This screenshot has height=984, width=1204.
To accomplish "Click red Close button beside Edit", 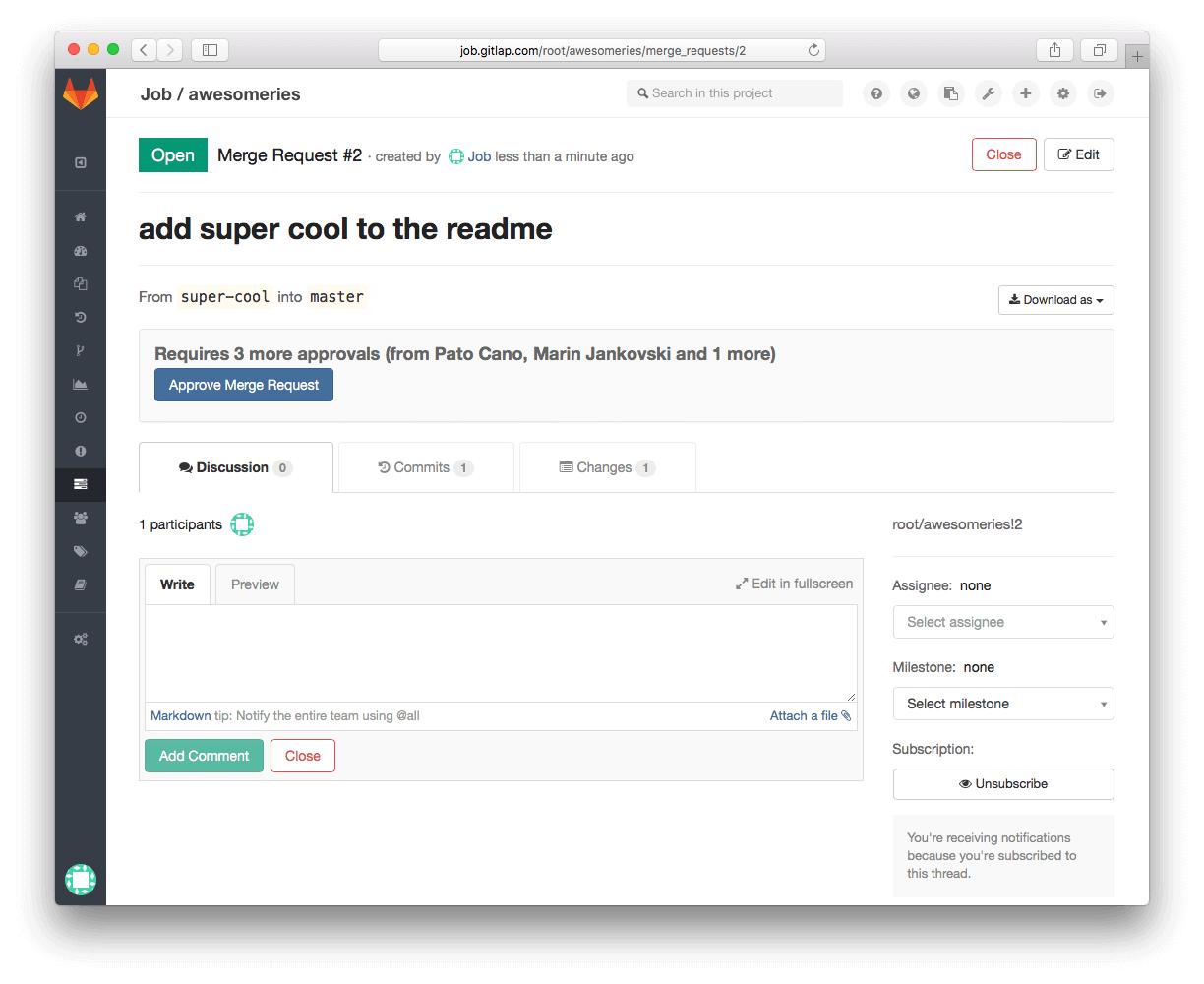I will [x=1003, y=154].
